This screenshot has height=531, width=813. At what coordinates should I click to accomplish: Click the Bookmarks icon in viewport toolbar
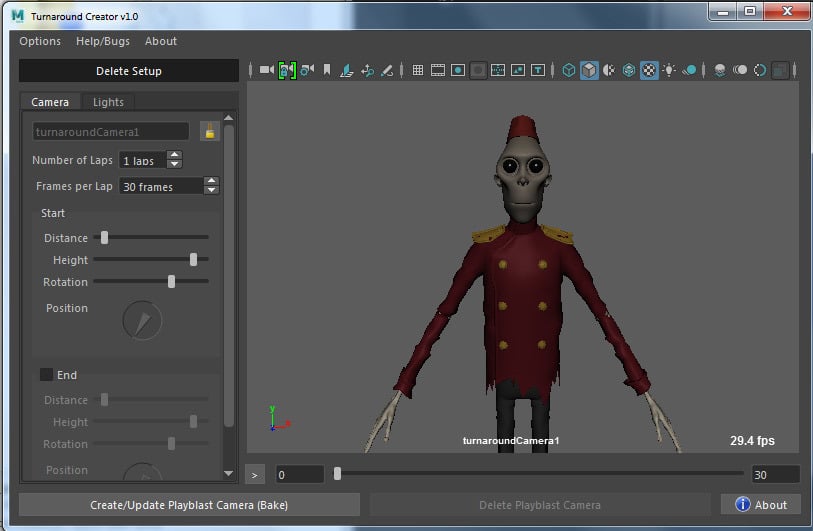[327, 70]
